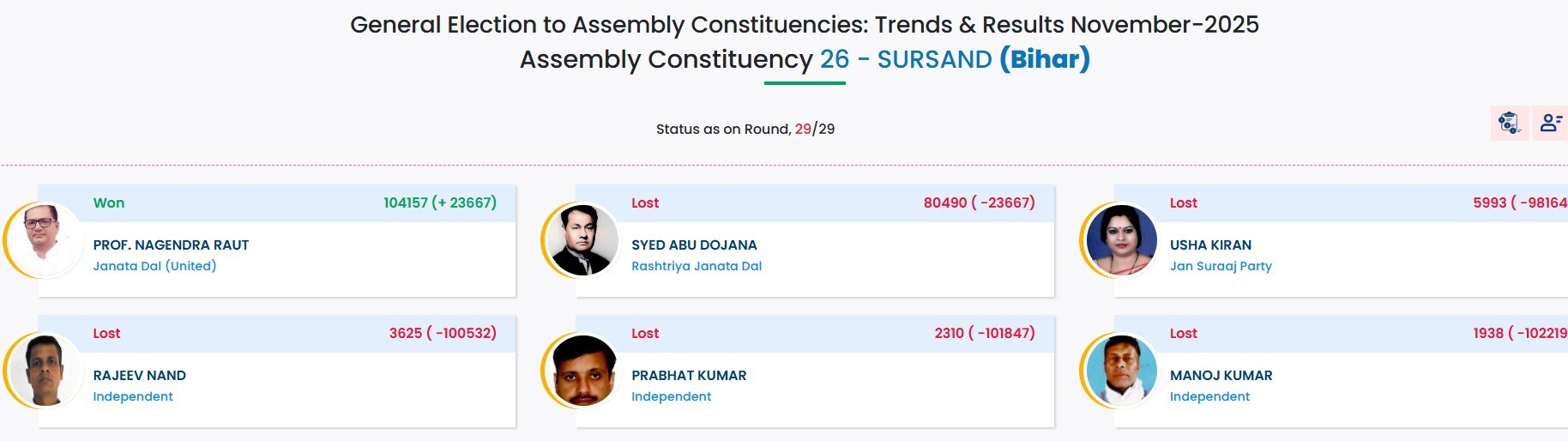Select the Rashtriya Janata Dal party label
This screenshot has width=1568, height=441.
point(697,266)
